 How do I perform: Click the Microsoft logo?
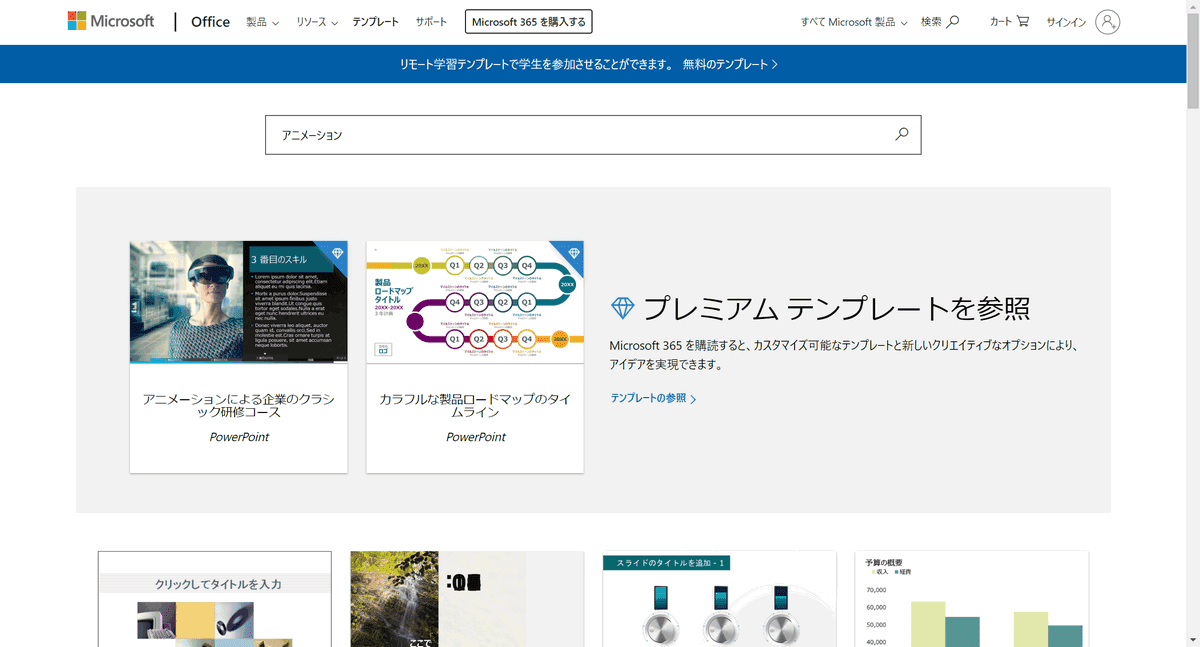coord(111,21)
